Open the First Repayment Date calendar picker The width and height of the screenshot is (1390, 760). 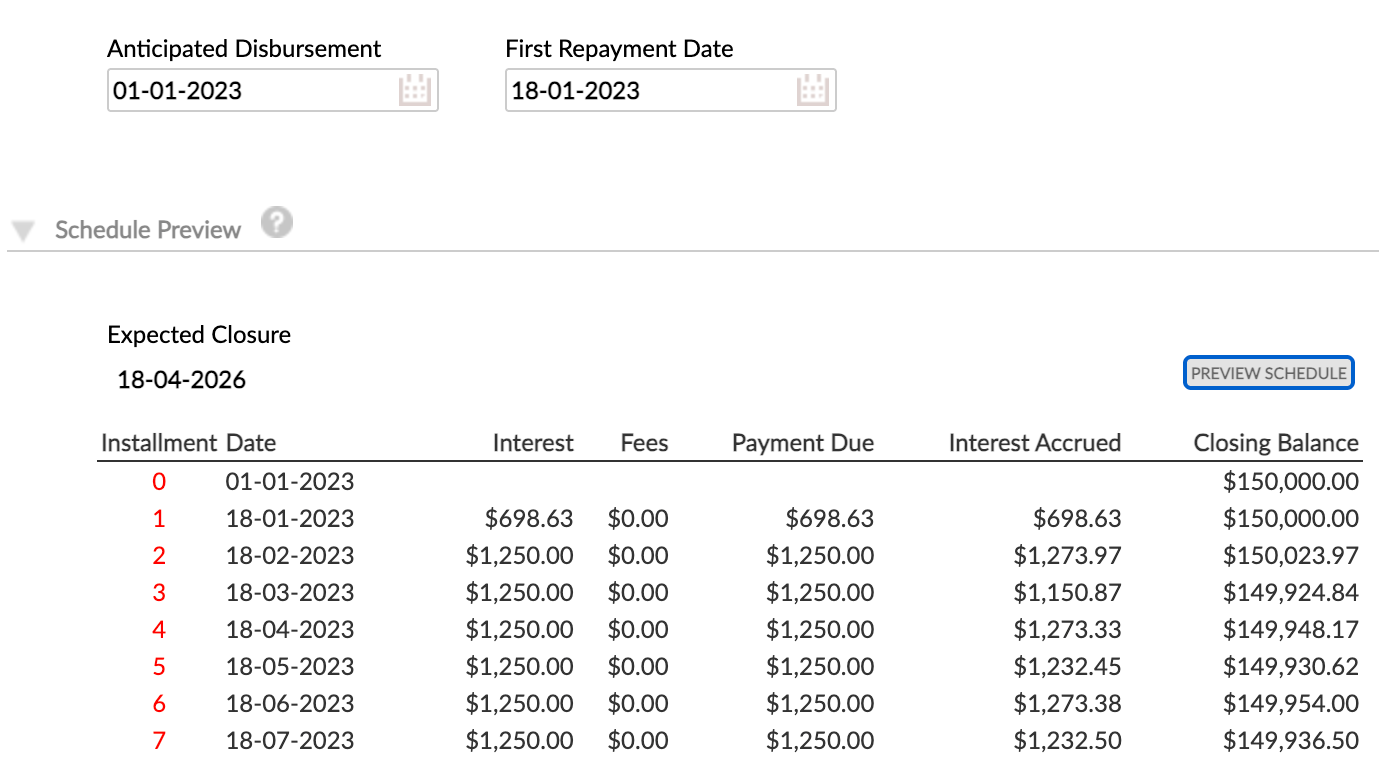point(812,91)
